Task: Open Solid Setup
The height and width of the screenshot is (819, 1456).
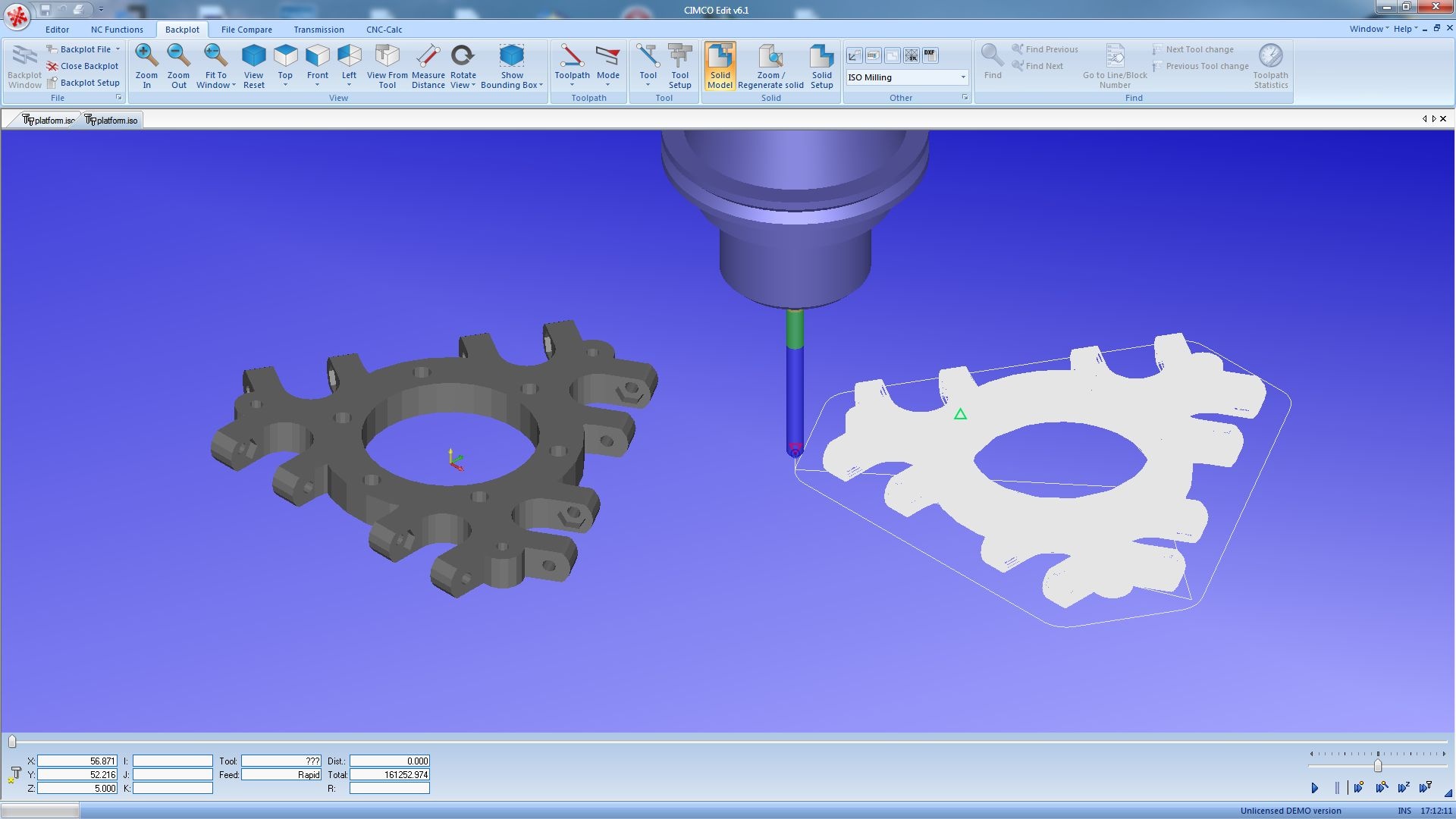Action: 821,65
